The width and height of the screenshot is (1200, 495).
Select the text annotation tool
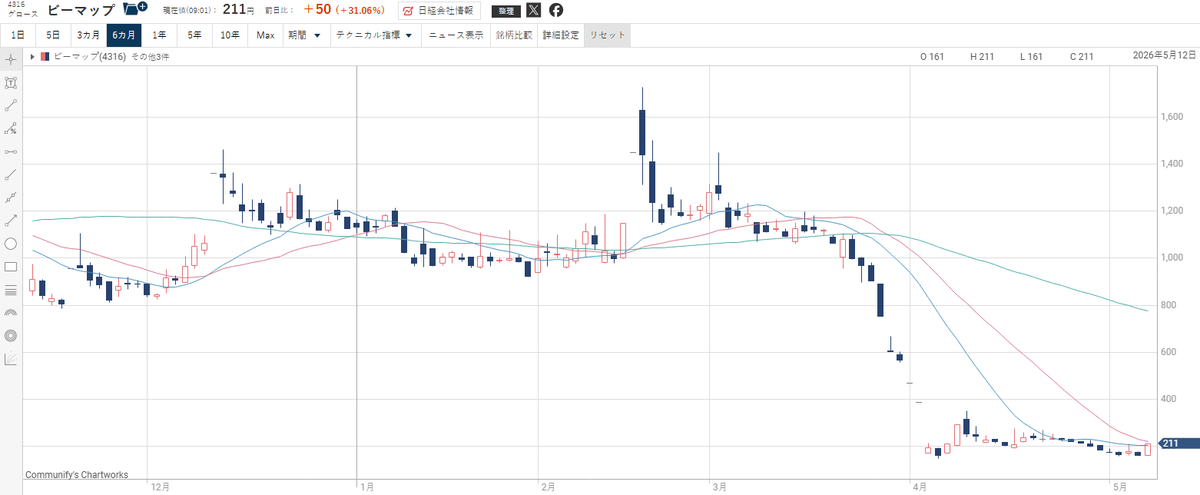[11, 82]
